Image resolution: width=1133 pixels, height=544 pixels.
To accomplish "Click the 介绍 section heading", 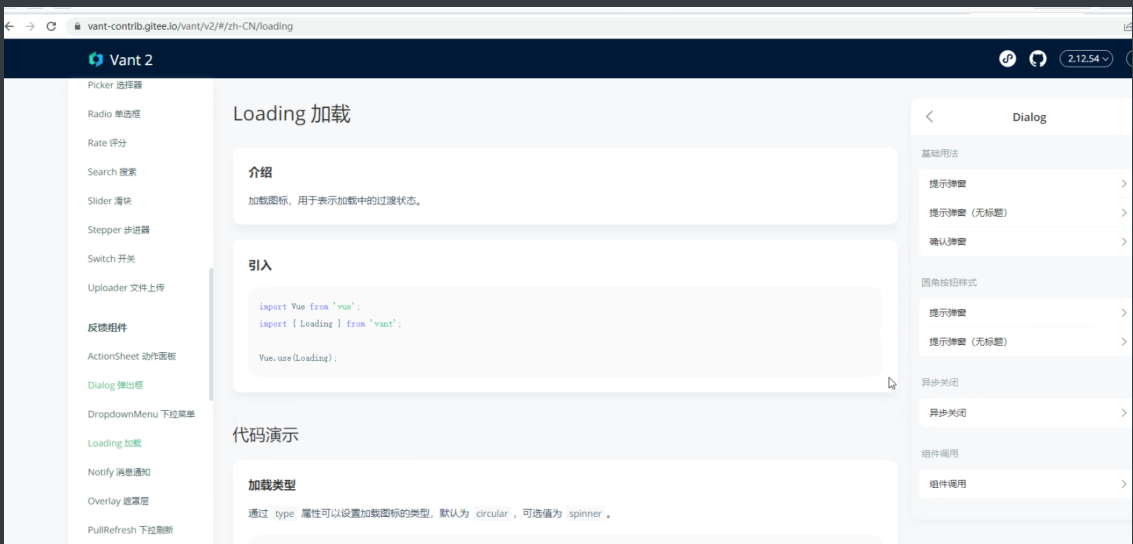I will click(260, 172).
